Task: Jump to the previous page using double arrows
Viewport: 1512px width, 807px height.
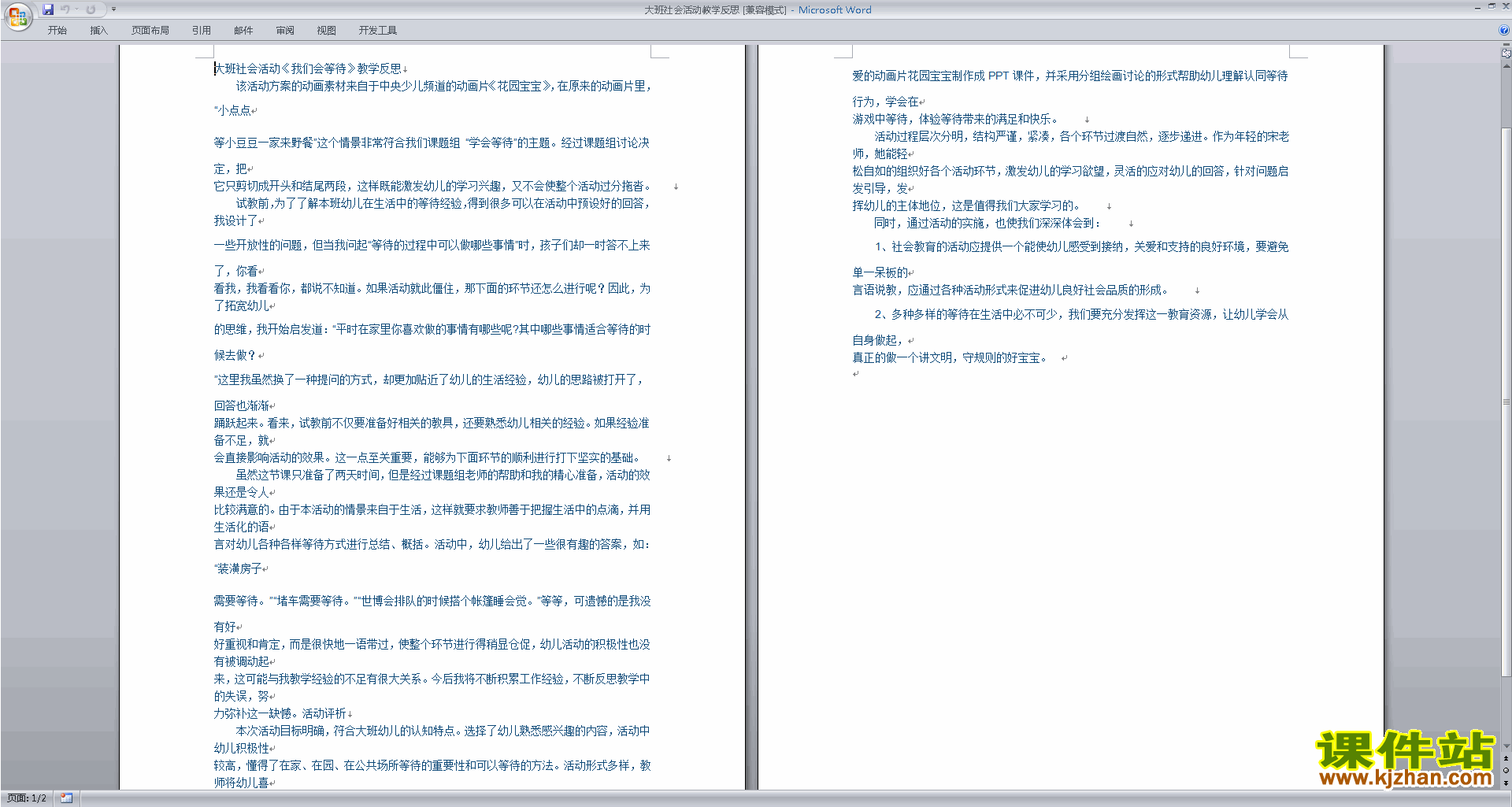Action: (1506, 758)
